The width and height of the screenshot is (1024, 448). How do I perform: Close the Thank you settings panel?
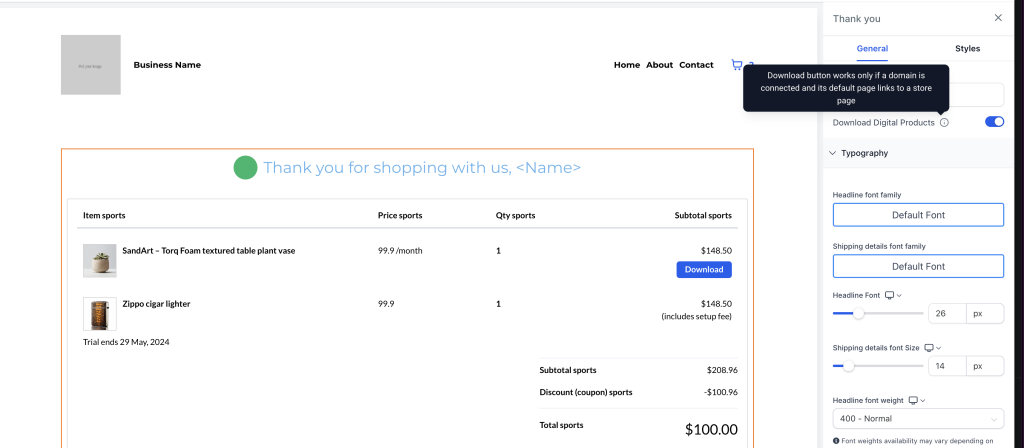[998, 18]
